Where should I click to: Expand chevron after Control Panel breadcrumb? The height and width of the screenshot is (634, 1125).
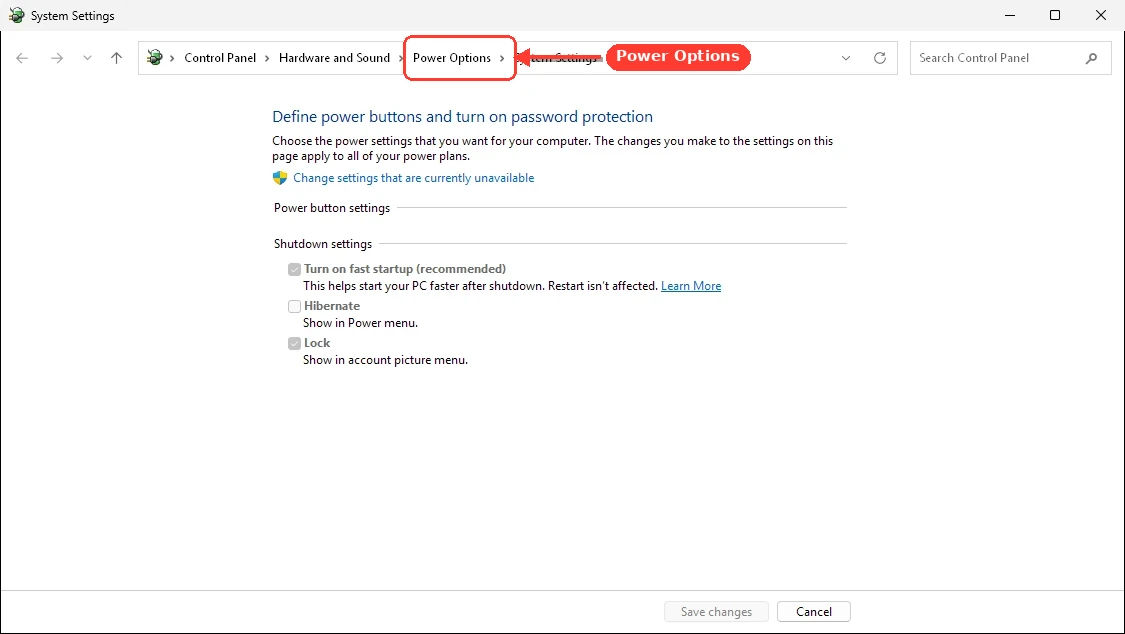[267, 58]
